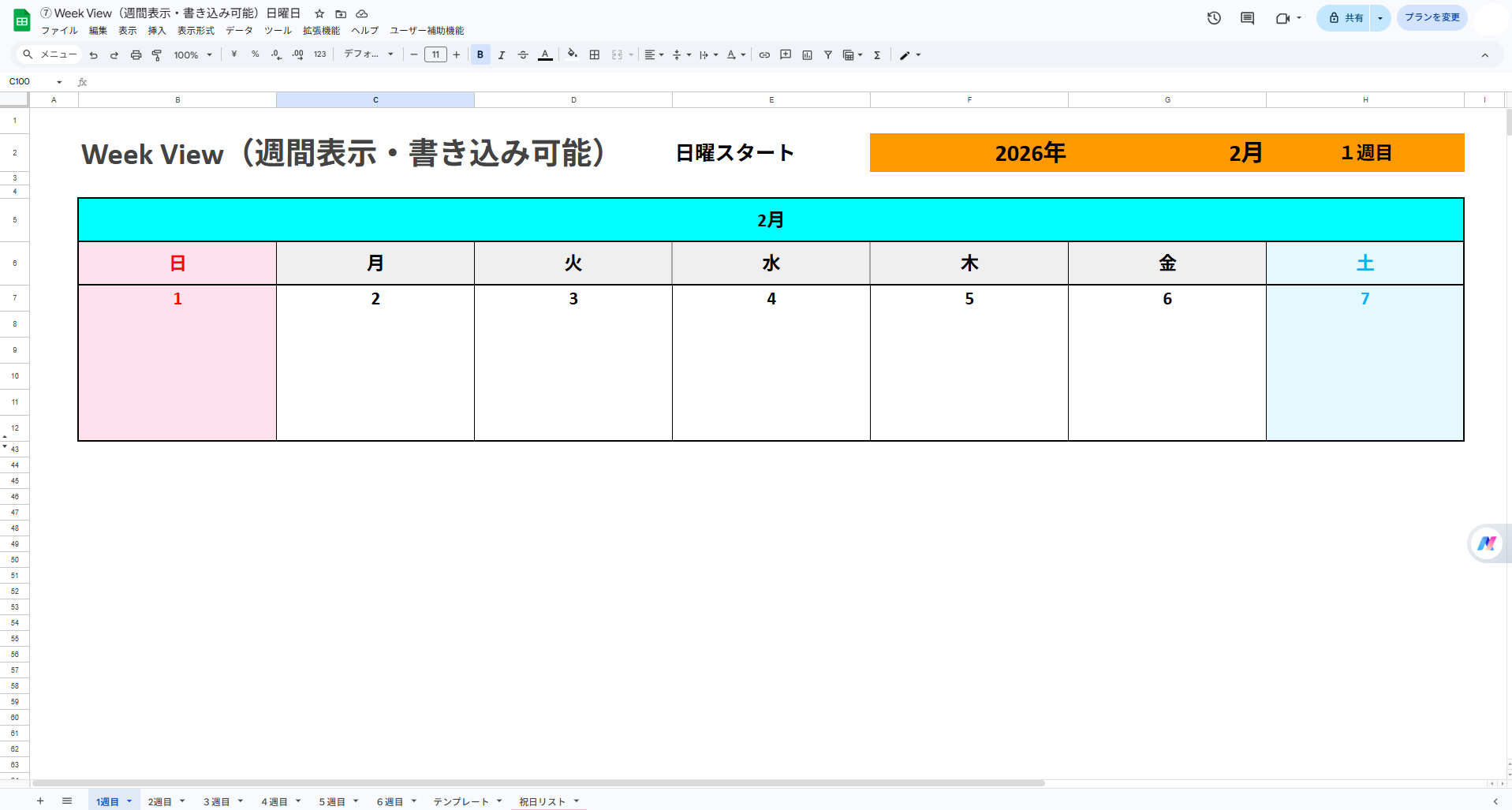Apply strikethrough formatting

click(523, 54)
